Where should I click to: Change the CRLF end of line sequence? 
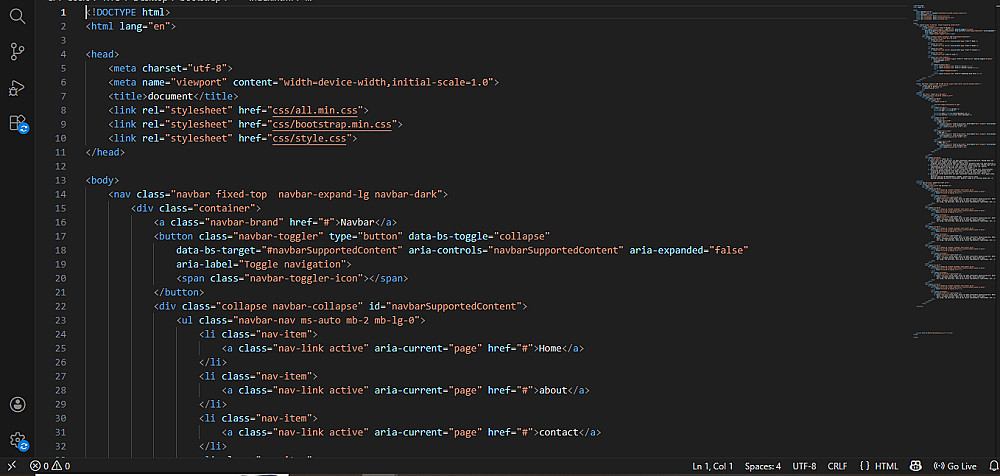pyautogui.click(x=838, y=466)
